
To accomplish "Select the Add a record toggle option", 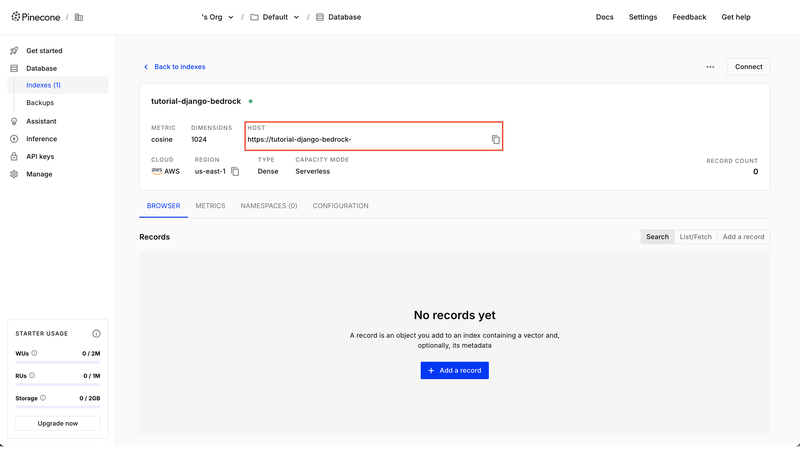I will 743,237.
